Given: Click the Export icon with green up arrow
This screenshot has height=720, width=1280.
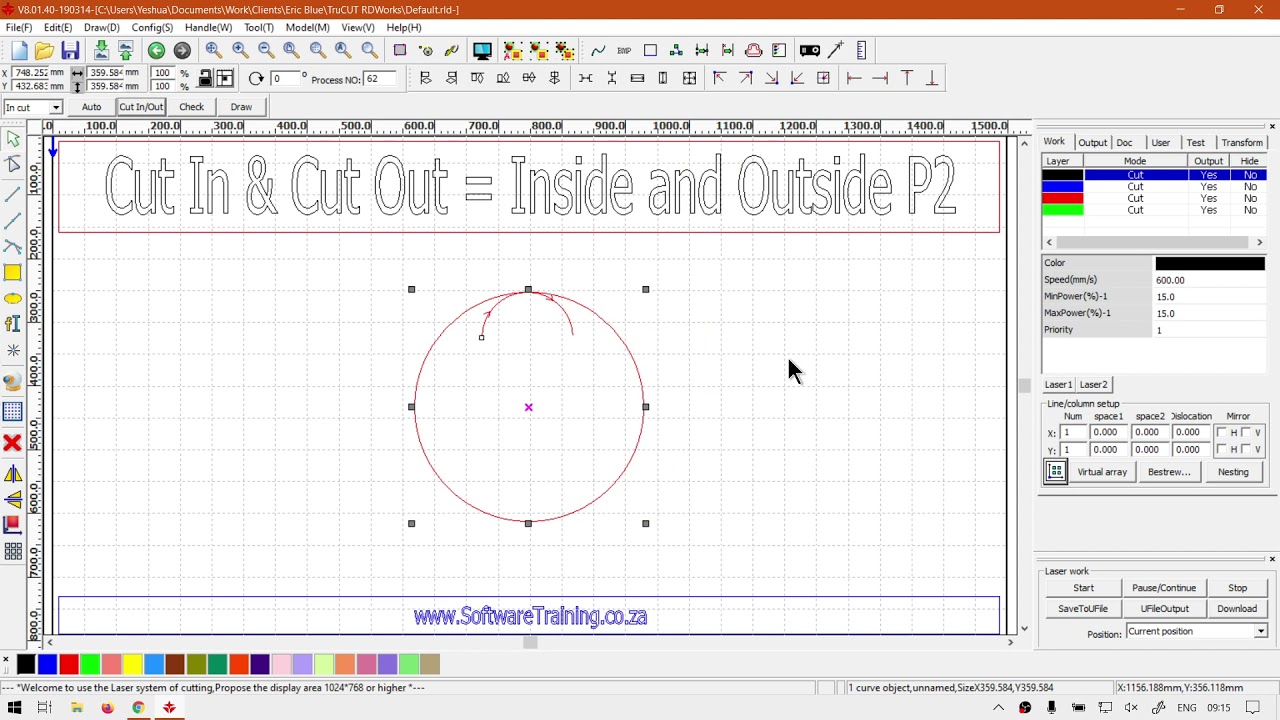Looking at the screenshot, I should pyautogui.click(x=126, y=51).
